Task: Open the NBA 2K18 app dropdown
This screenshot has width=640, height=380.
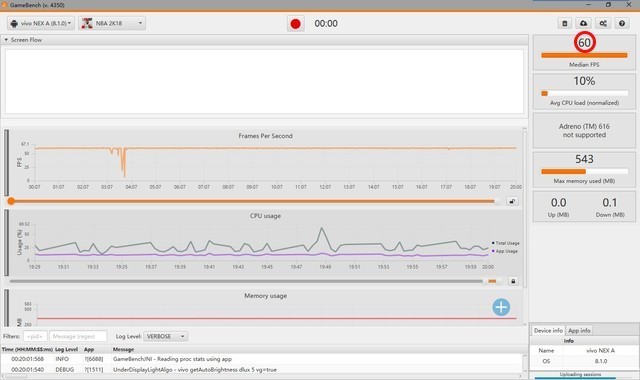Action: pyautogui.click(x=112, y=23)
